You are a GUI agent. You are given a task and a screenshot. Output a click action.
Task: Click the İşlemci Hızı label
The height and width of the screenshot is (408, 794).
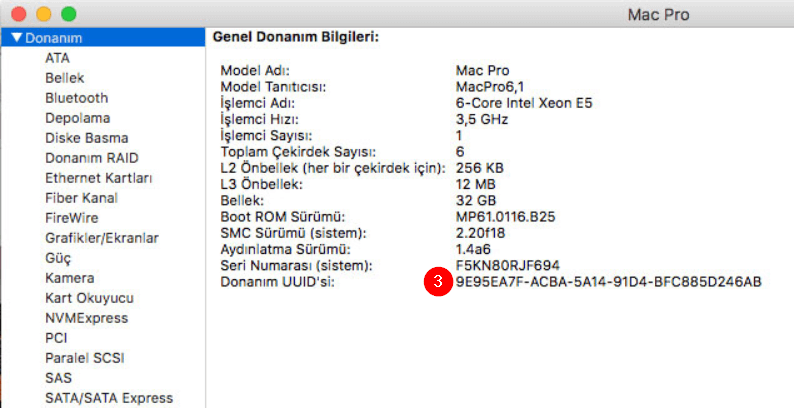click(259, 119)
